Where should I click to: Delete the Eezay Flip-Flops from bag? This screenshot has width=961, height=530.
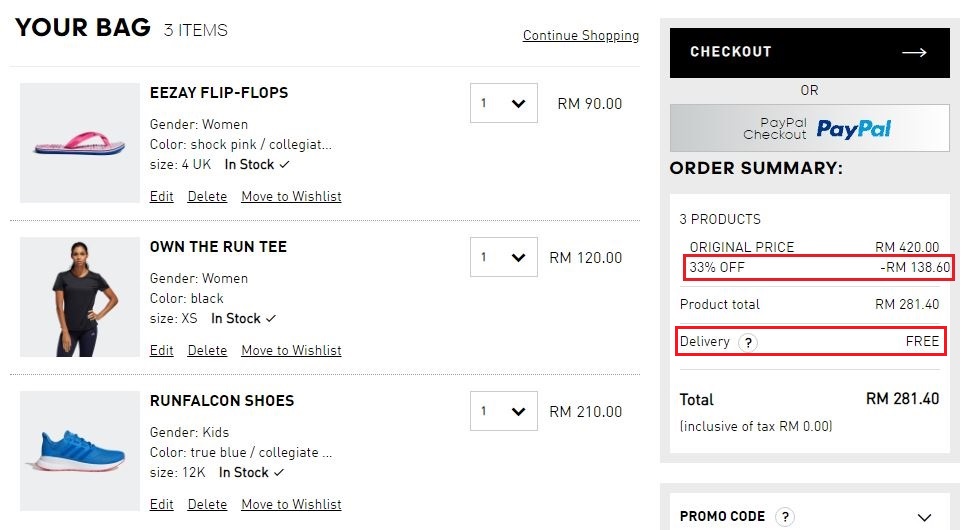(x=207, y=196)
